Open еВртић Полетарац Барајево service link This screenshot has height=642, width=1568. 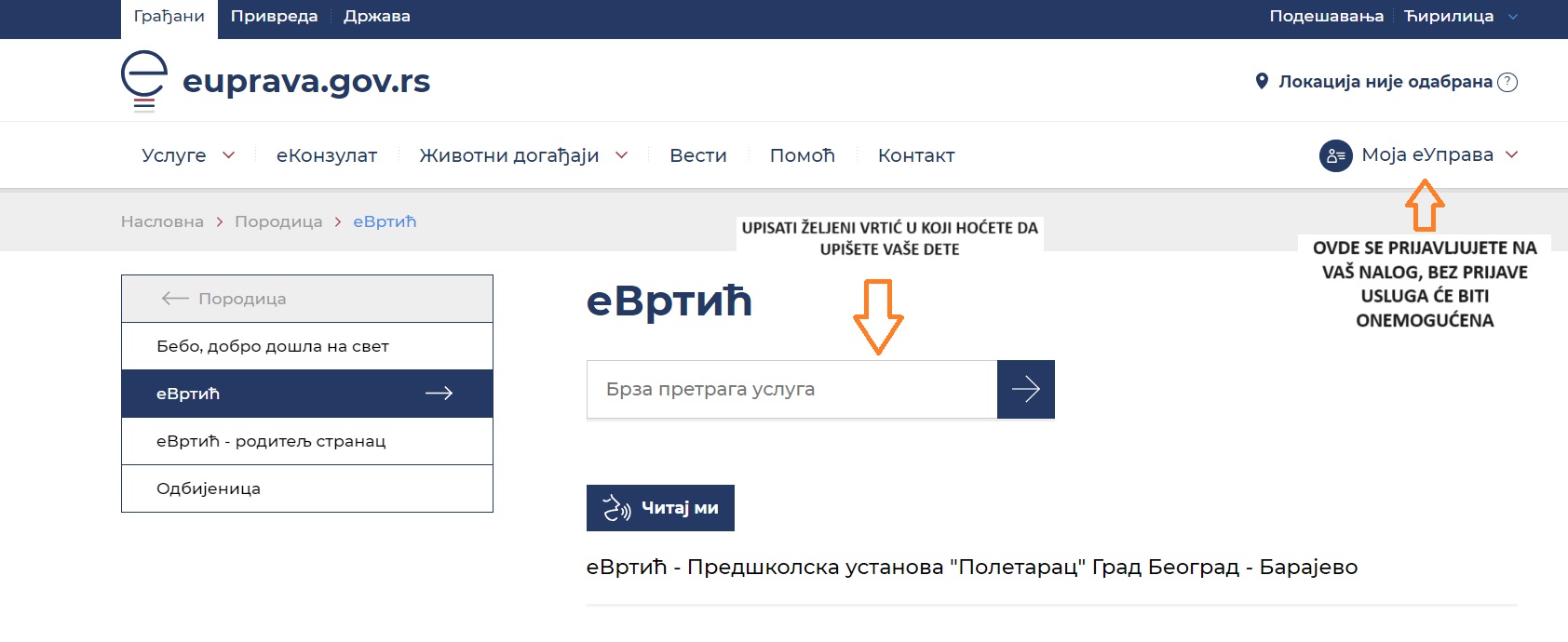[972, 567]
